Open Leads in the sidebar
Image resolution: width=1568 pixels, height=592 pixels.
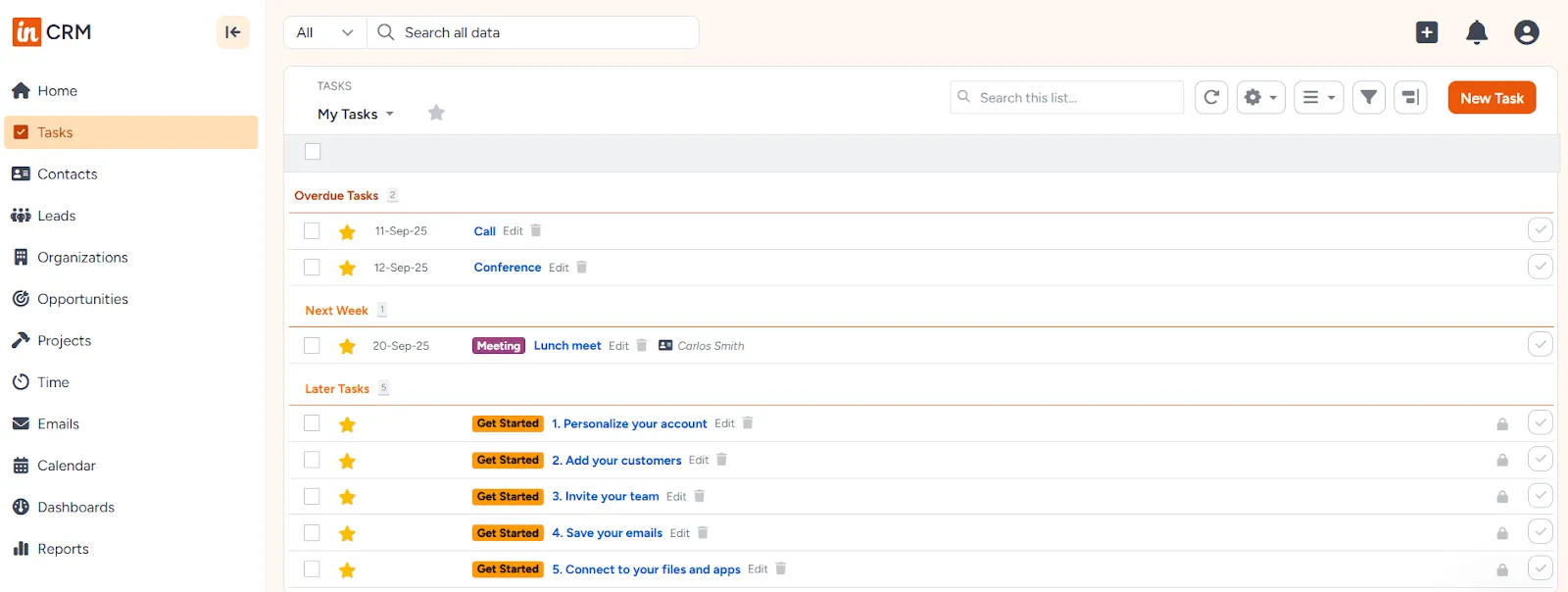pyautogui.click(x=131, y=216)
